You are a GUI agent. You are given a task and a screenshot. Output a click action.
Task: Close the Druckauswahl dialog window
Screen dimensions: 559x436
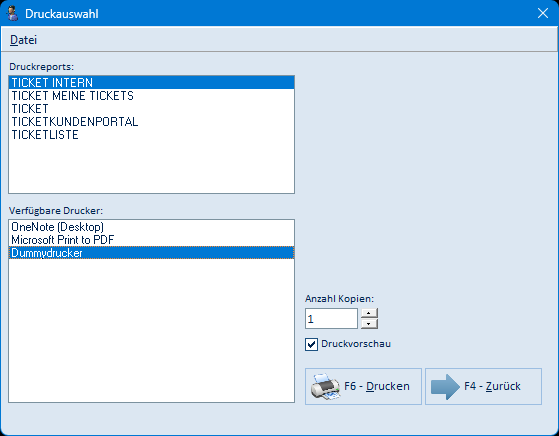543,13
